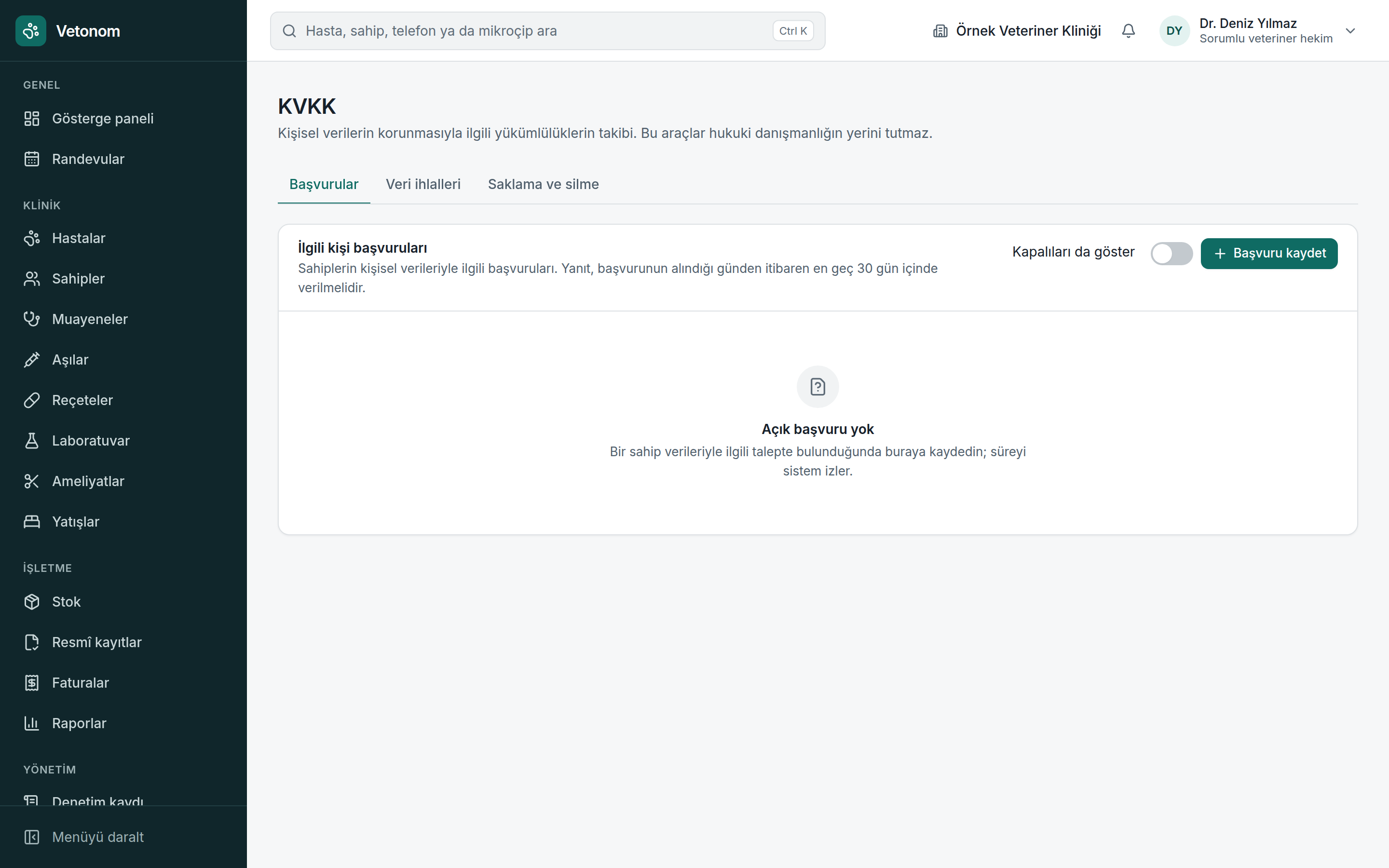The height and width of the screenshot is (868, 1389).
Task: Open Laboratuvar flask icon
Action: [x=31, y=440]
